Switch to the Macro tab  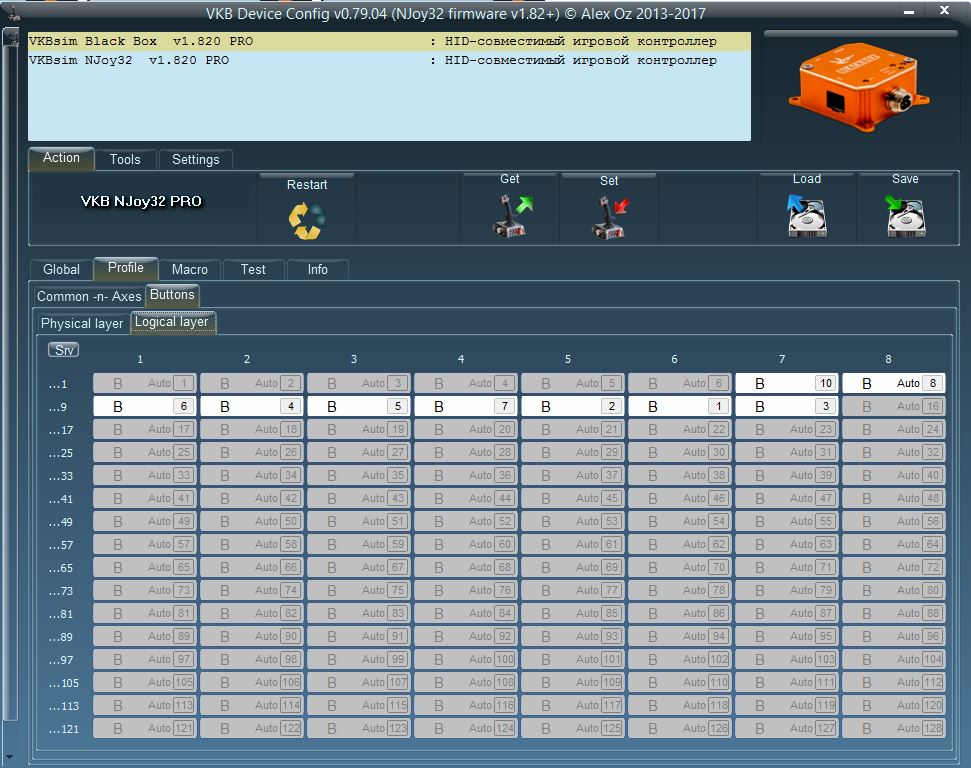pos(189,269)
